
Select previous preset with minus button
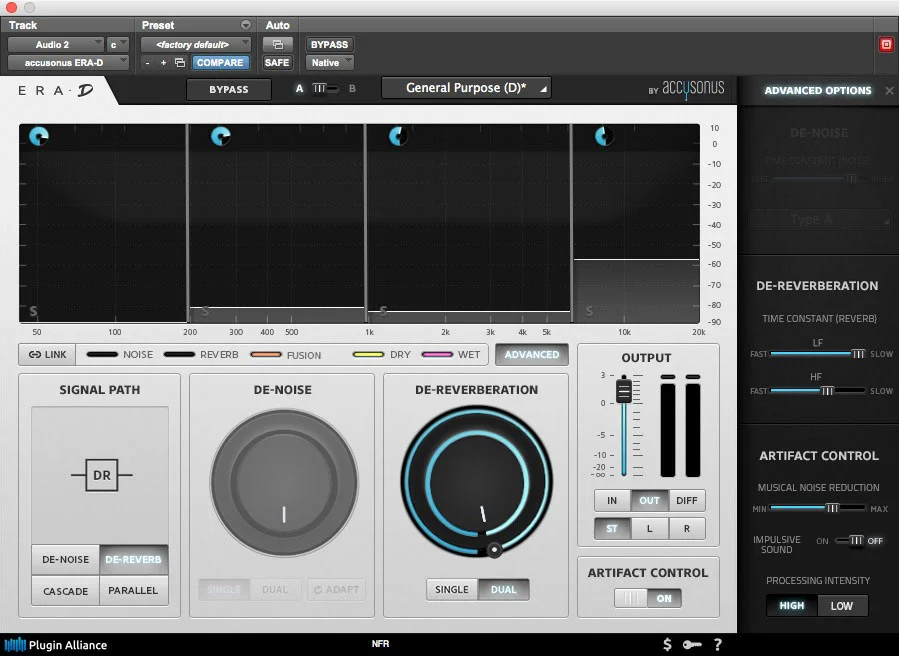[x=147, y=63]
